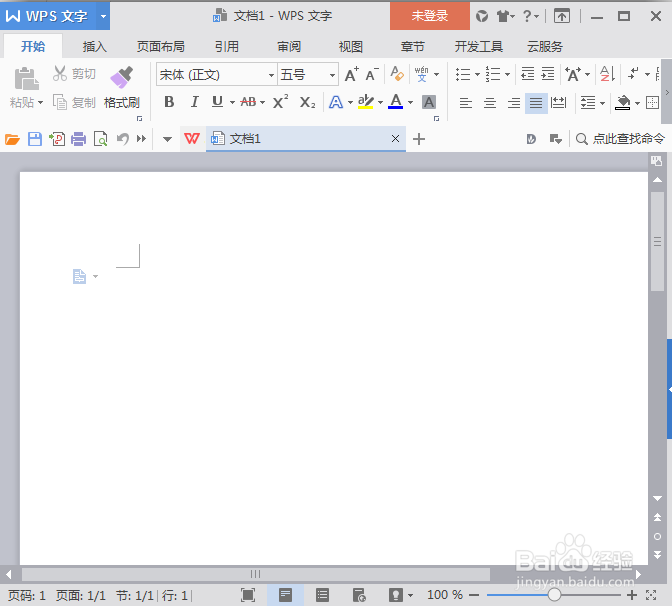Image resolution: width=672 pixels, height=606 pixels.
Task: Open the 开发工具 tab
Action: (x=479, y=46)
